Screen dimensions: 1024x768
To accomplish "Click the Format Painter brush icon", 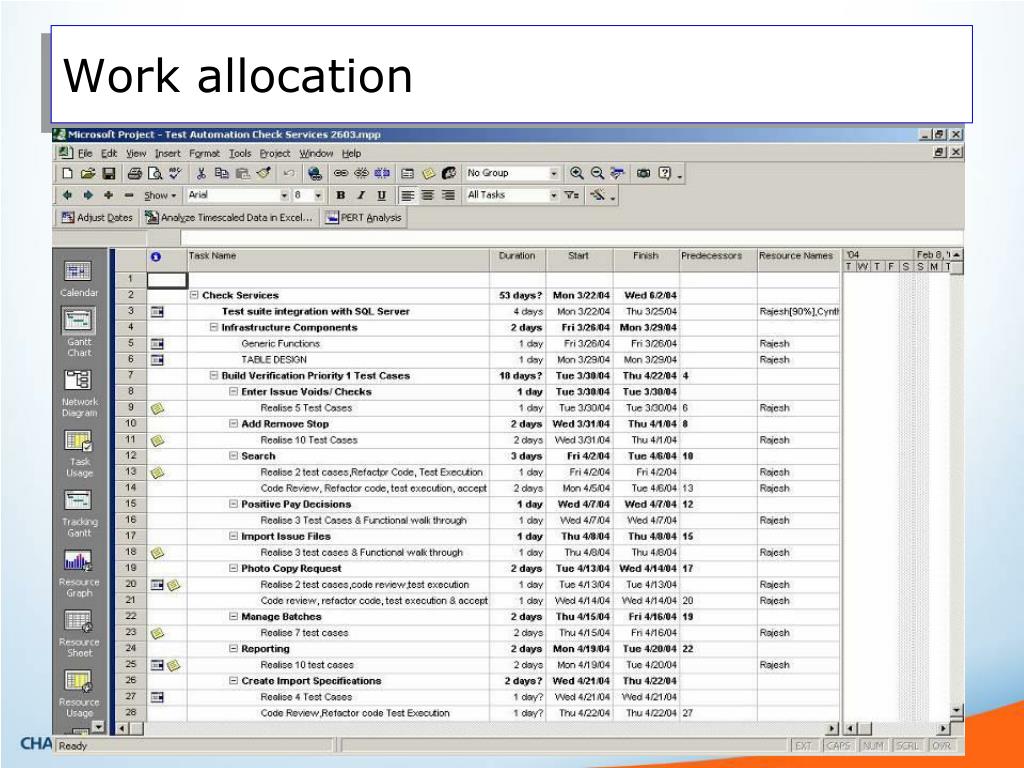I will point(263,174).
